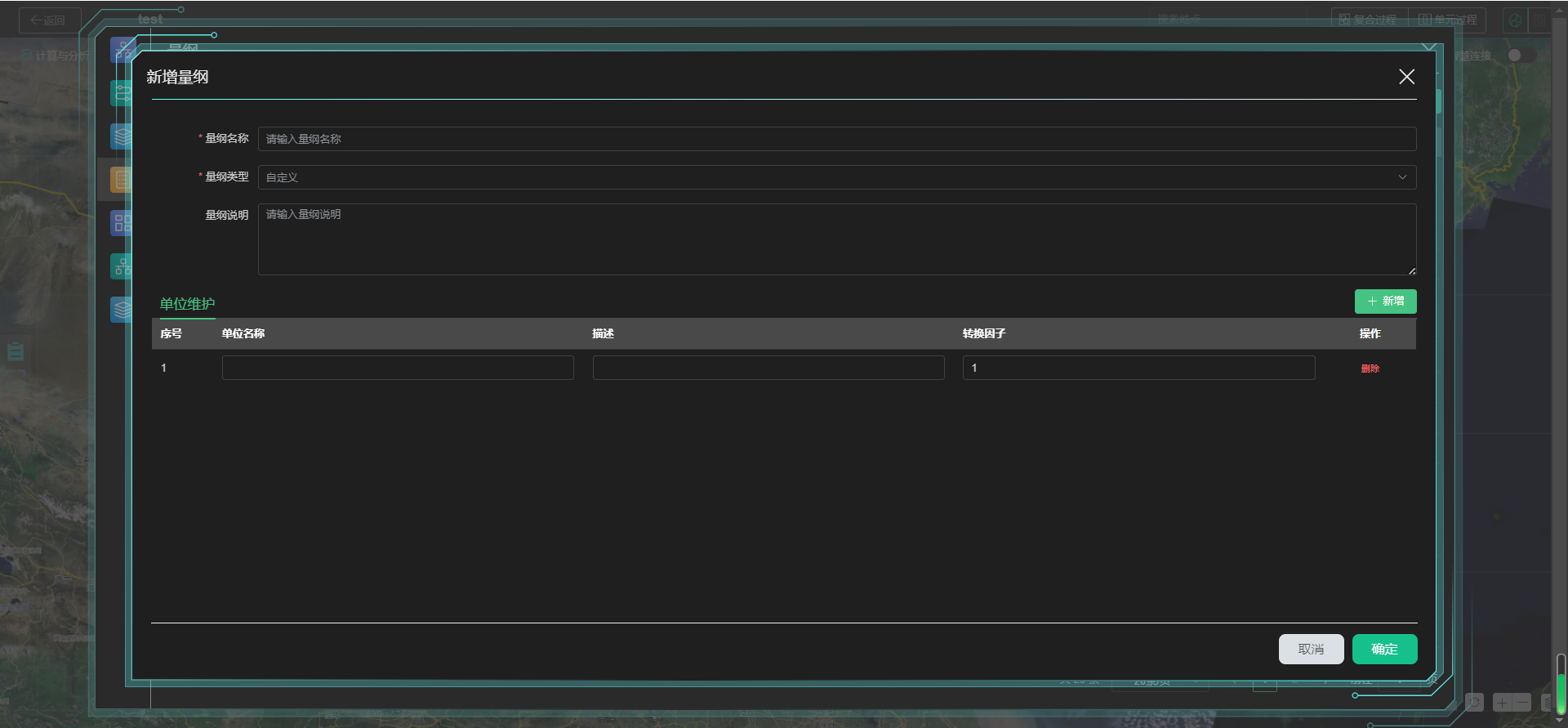Click the orange list icon in sidebar
The width and height of the screenshot is (1568, 728).
coord(121,180)
